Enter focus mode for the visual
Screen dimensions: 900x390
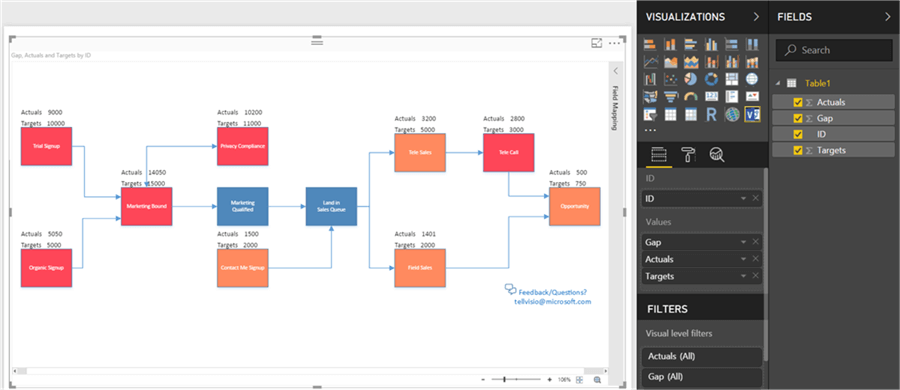click(x=596, y=43)
